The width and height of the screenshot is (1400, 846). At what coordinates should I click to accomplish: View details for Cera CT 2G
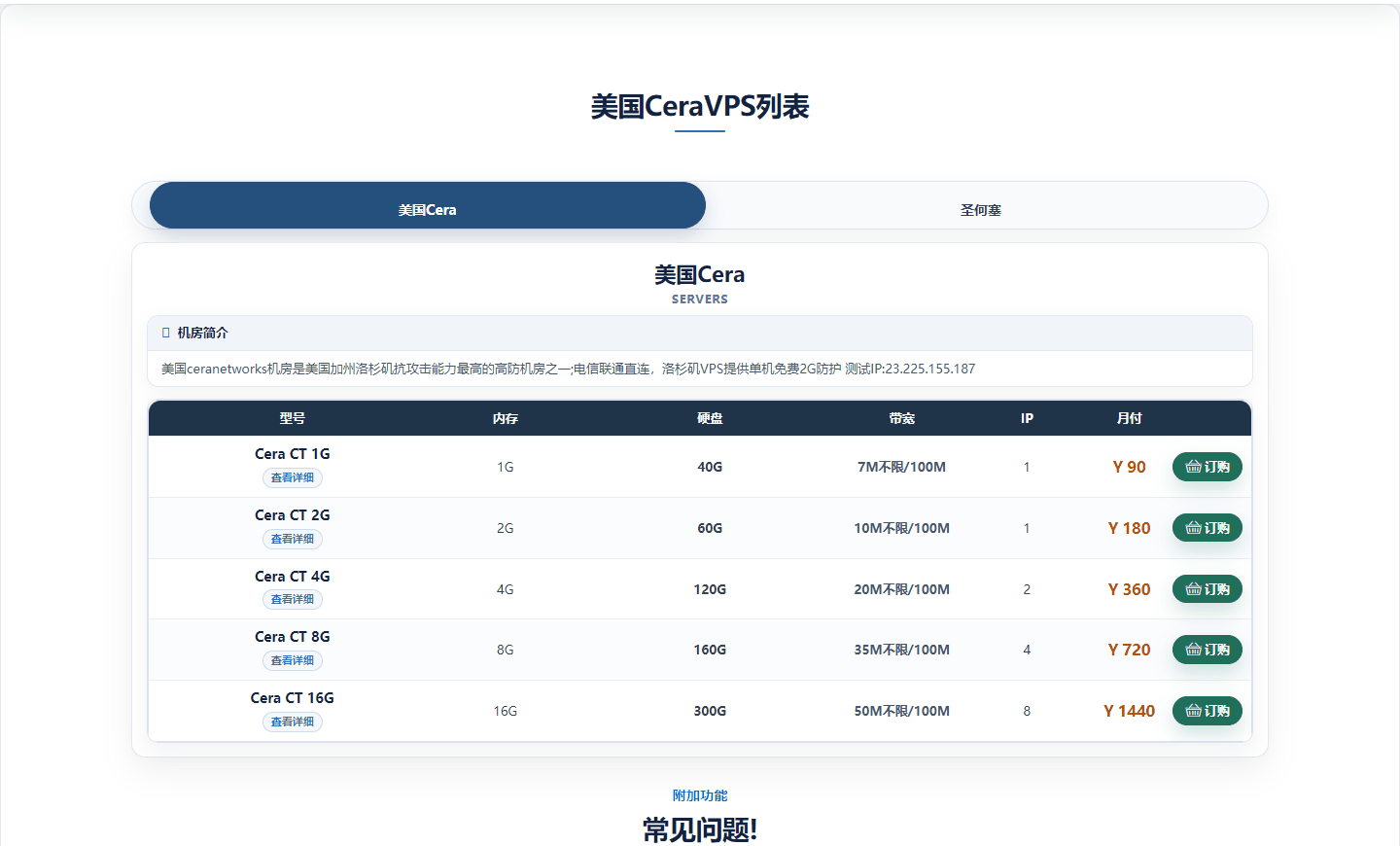293,539
